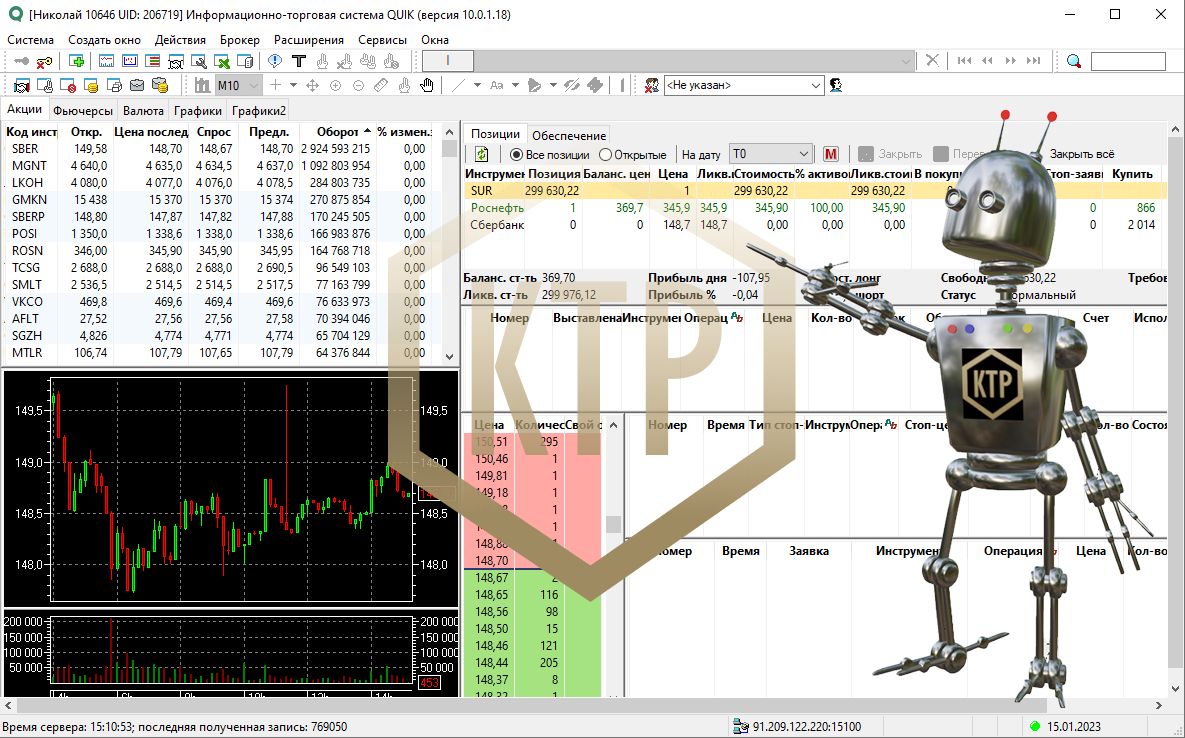Click the 150,51 ask price in order book
The image size is (1185, 738).
point(491,441)
